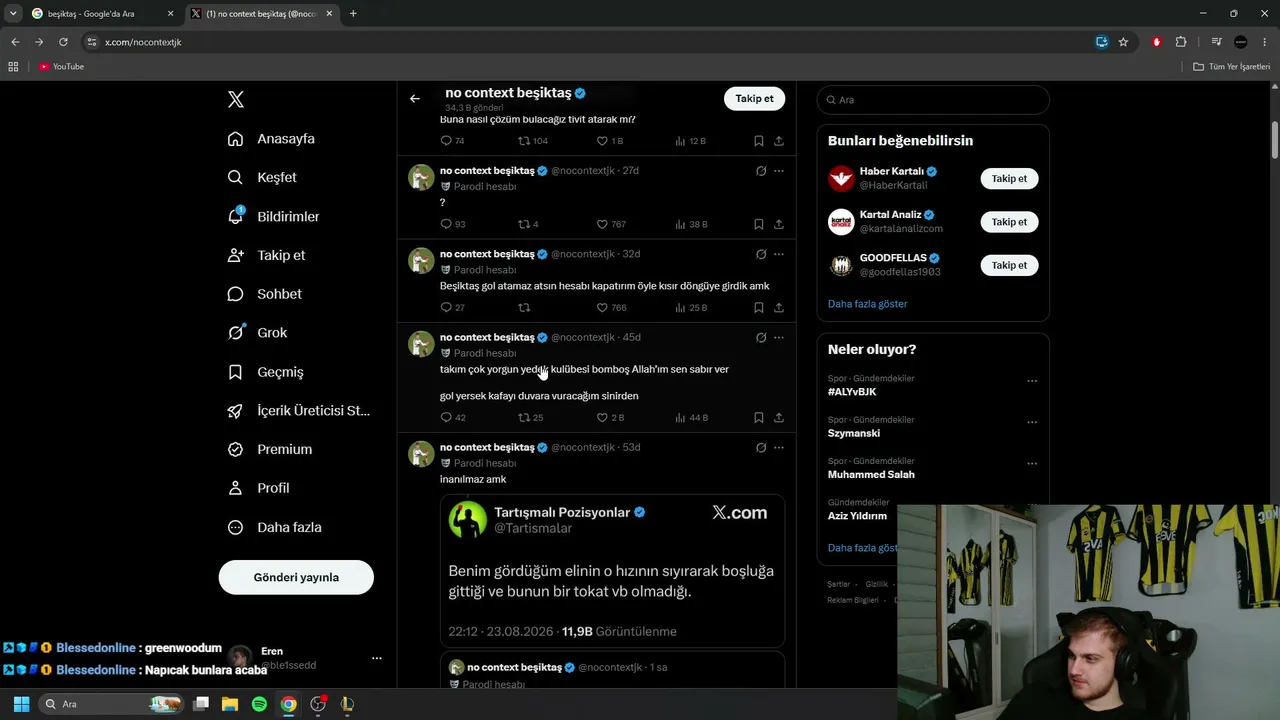
Task: Open options for the Muhammed Salah trend
Action: 1032,464
